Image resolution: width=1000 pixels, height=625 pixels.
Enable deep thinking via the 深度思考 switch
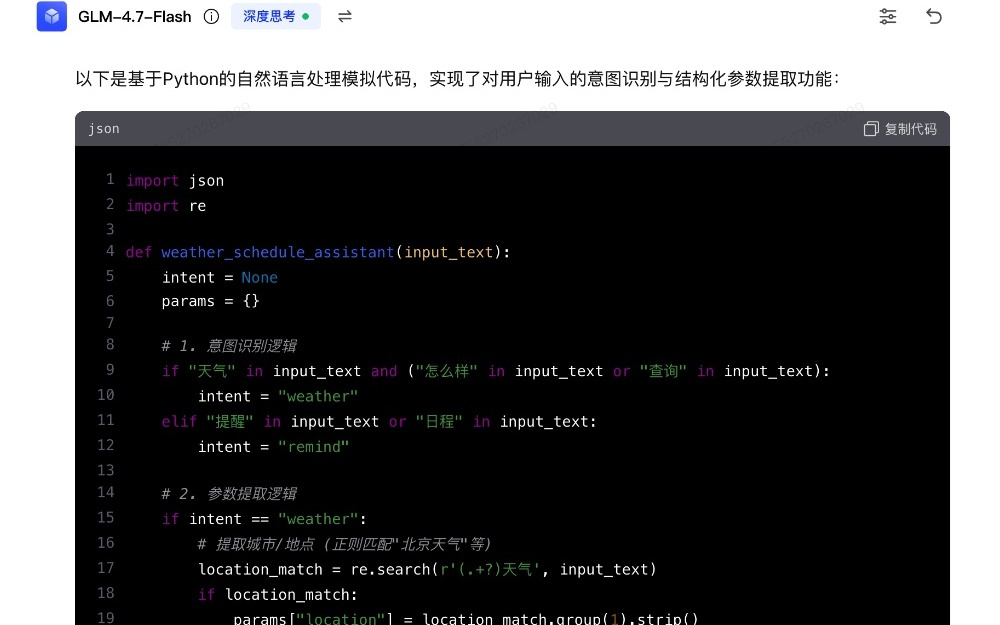click(275, 16)
